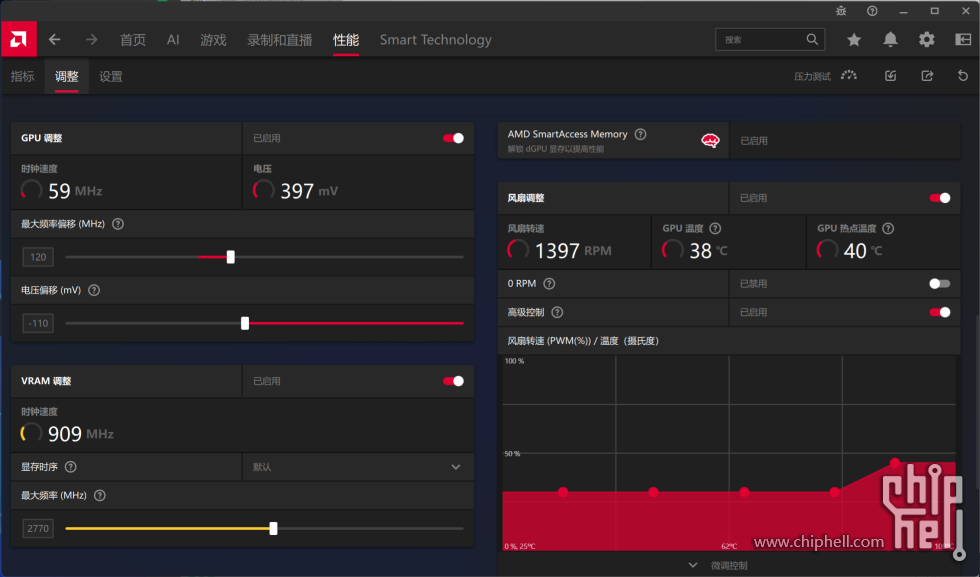Select the 调整 sub-tab
The height and width of the screenshot is (577, 980).
[66, 76]
